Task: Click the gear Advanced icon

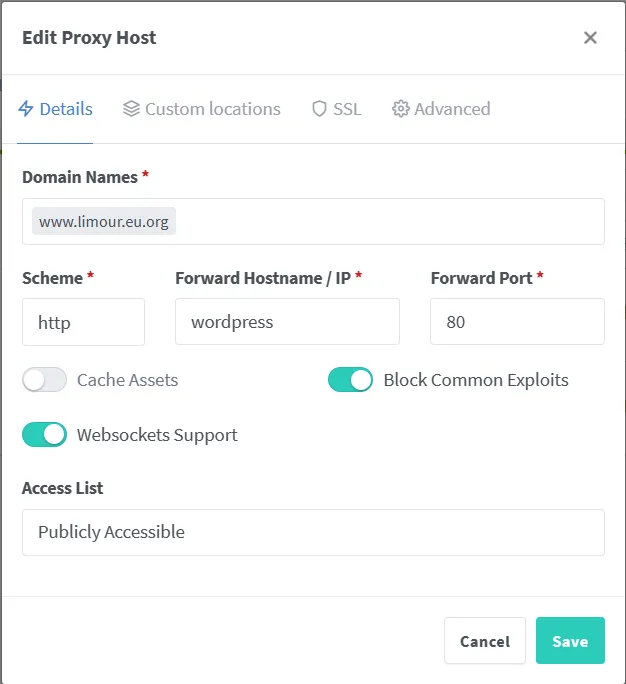Action: (401, 109)
